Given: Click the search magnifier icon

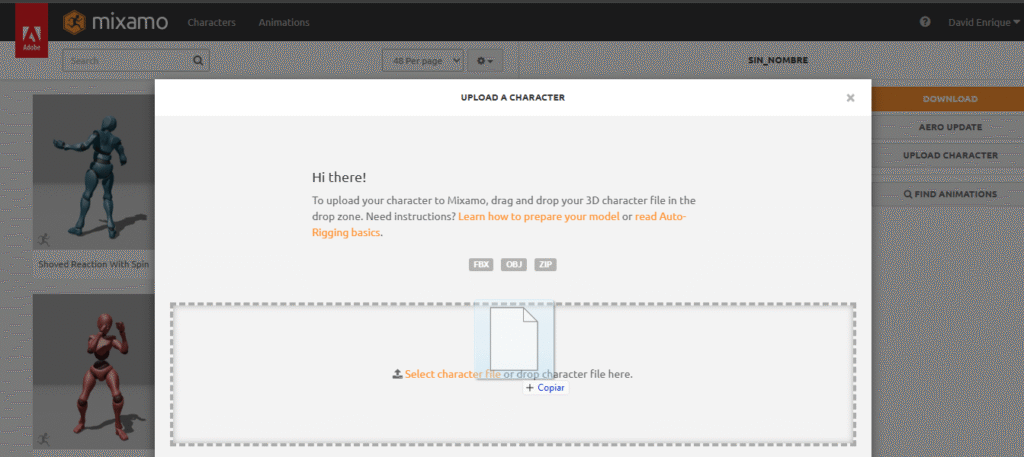Looking at the screenshot, I should [x=199, y=60].
